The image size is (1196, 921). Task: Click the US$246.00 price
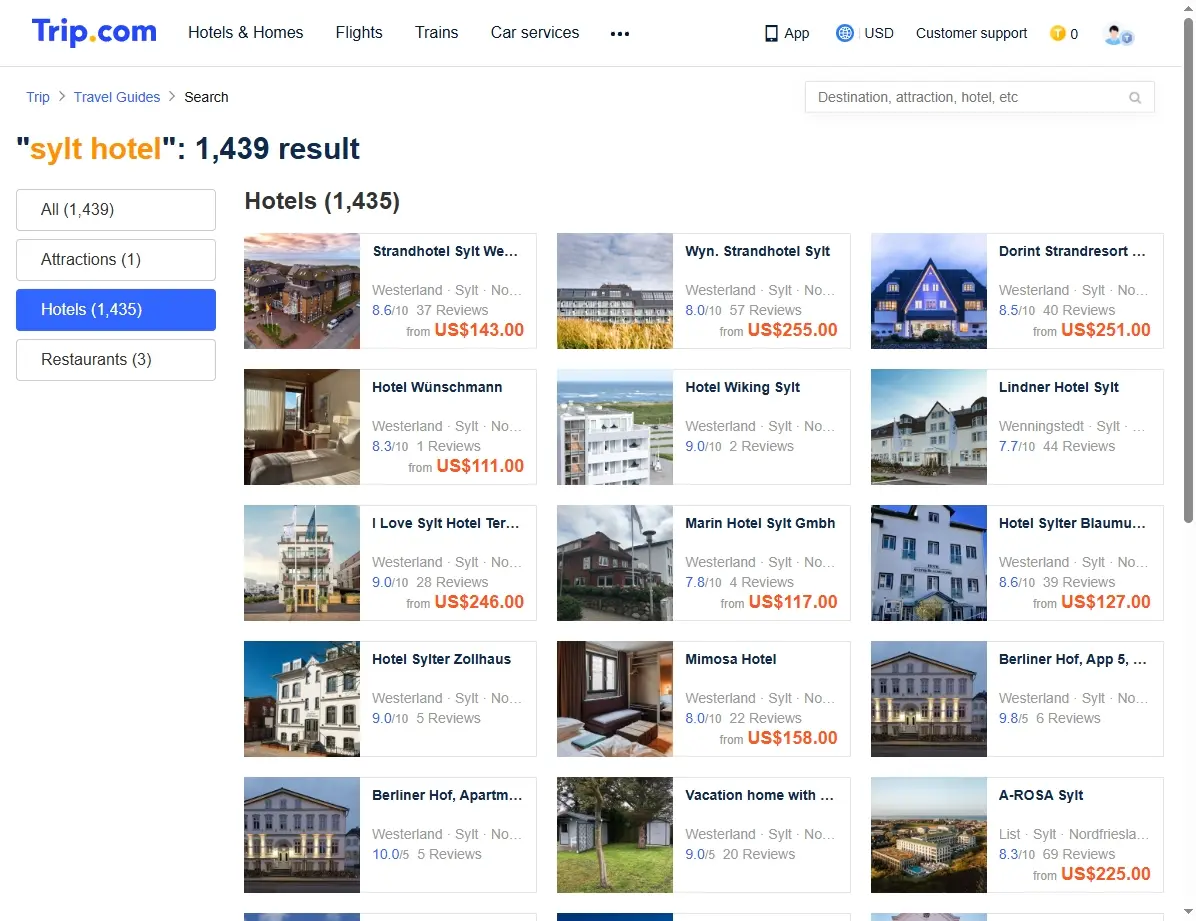479,602
